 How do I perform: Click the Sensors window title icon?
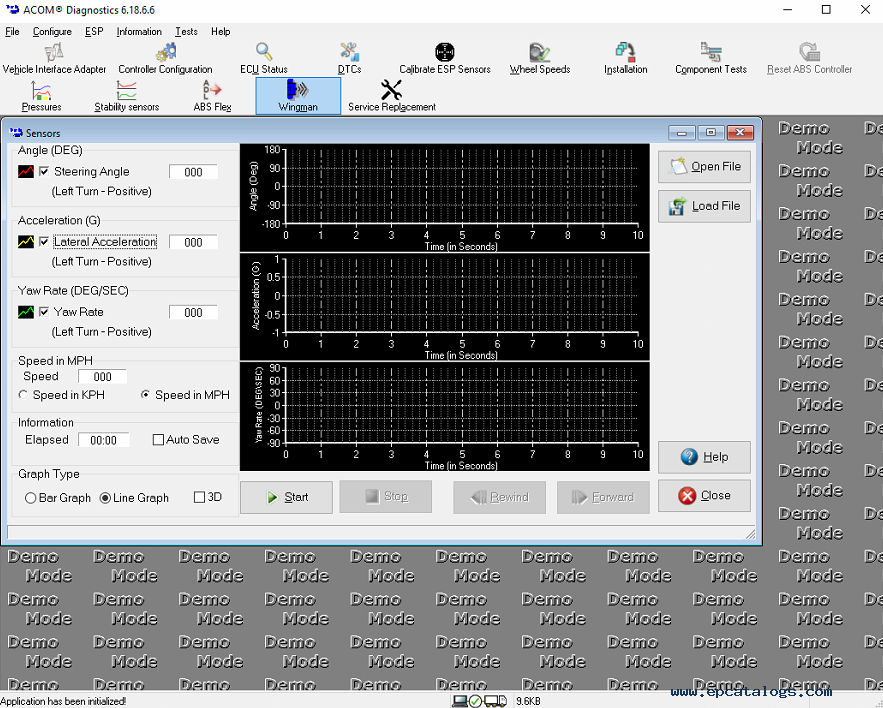click(x=16, y=133)
